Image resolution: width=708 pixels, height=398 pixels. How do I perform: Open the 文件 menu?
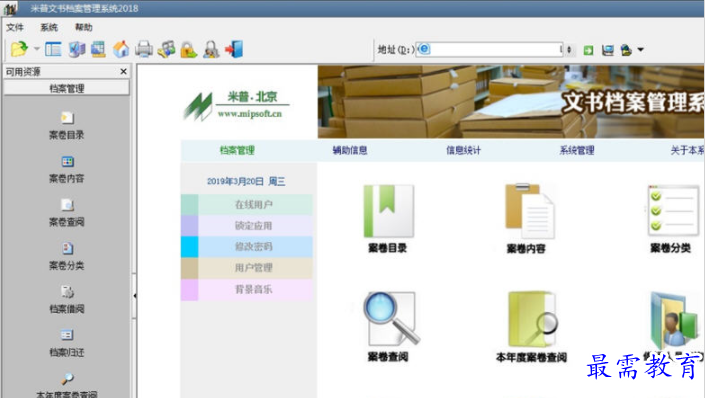(x=15, y=28)
